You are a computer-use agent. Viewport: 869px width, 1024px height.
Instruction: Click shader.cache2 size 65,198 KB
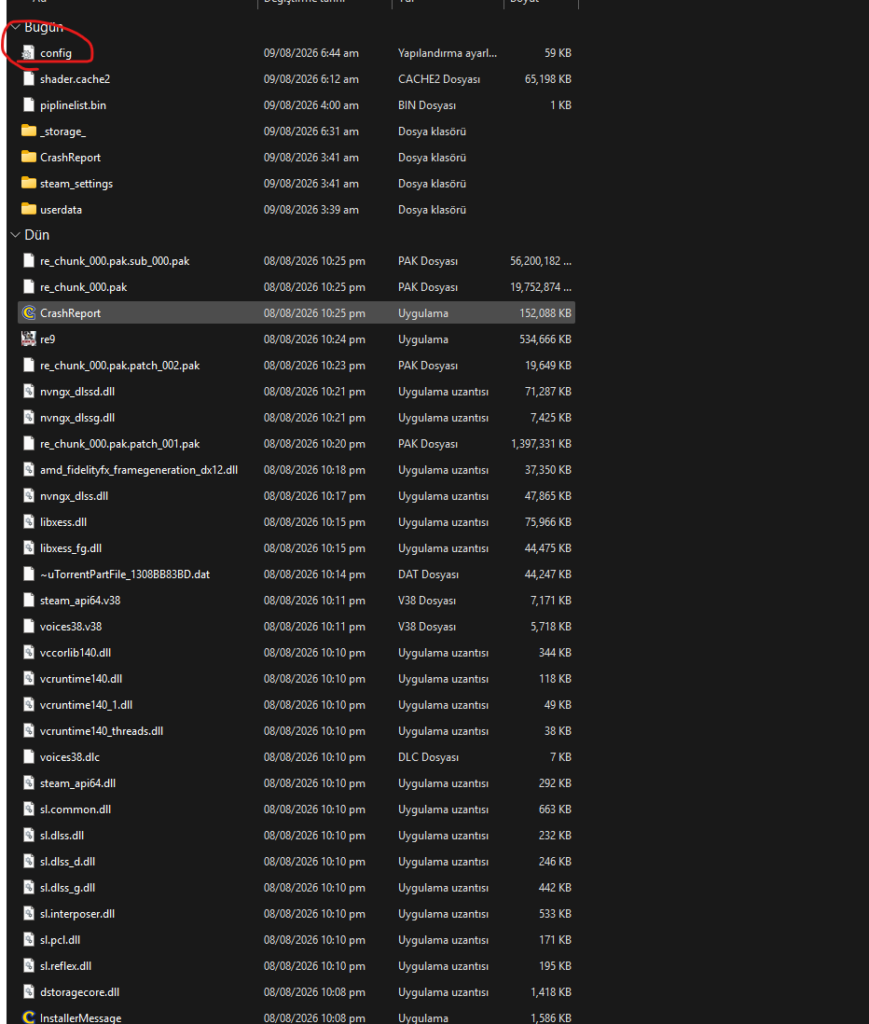pos(548,79)
